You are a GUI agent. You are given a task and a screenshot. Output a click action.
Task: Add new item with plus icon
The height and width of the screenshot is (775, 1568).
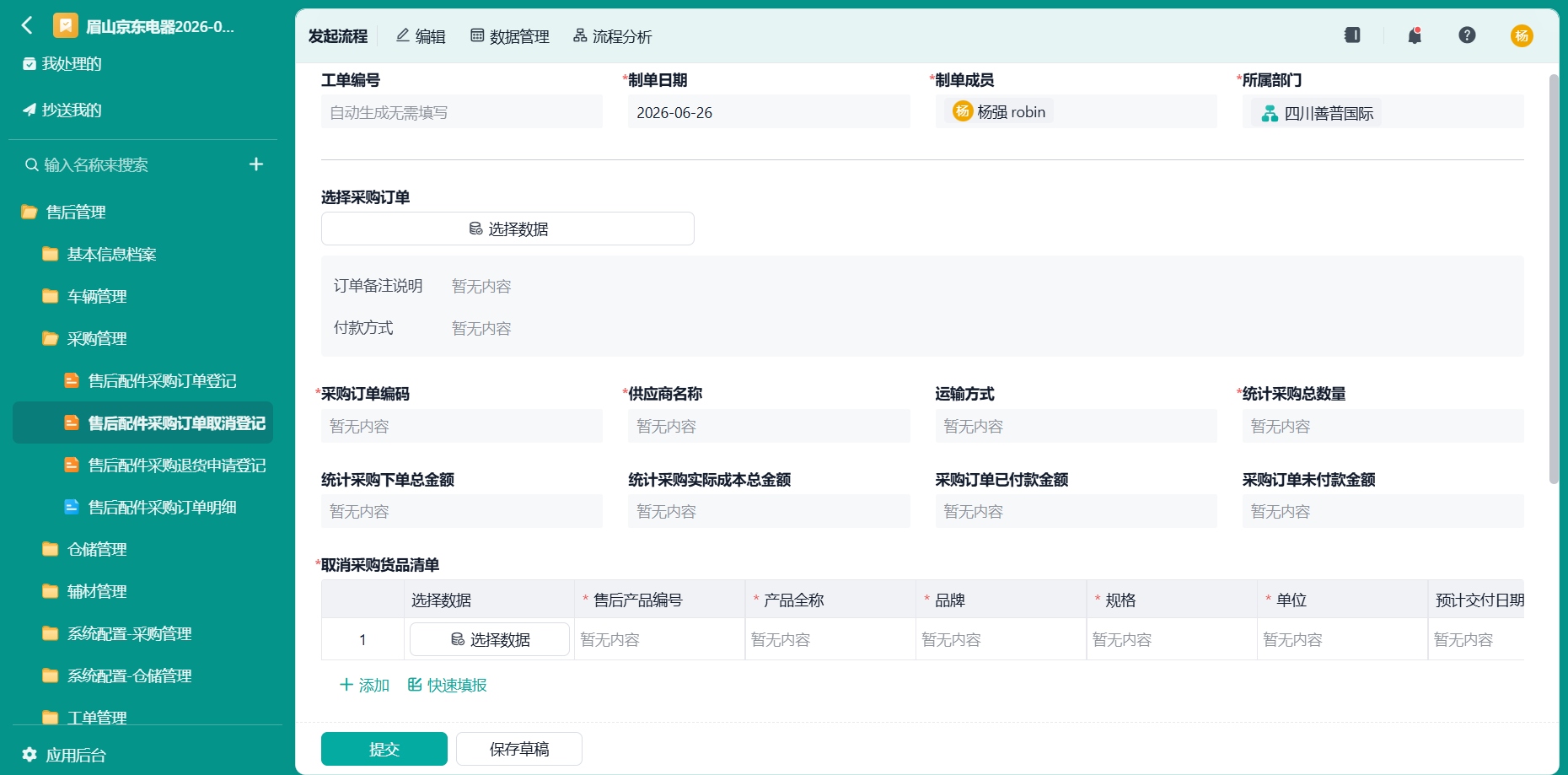tap(256, 164)
